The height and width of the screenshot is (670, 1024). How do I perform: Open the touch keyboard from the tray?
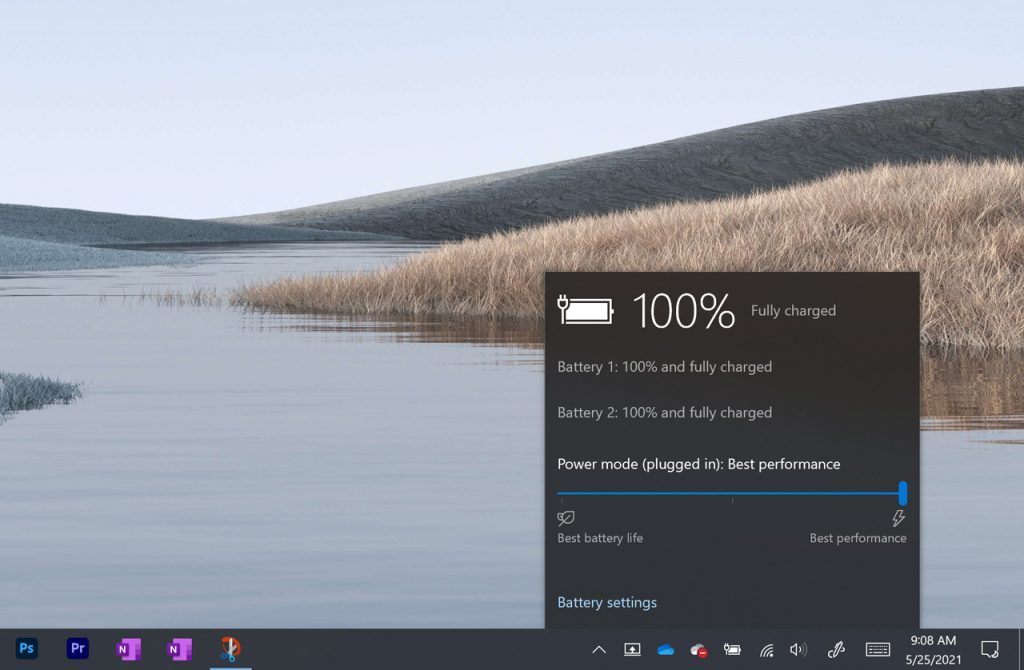[878, 649]
